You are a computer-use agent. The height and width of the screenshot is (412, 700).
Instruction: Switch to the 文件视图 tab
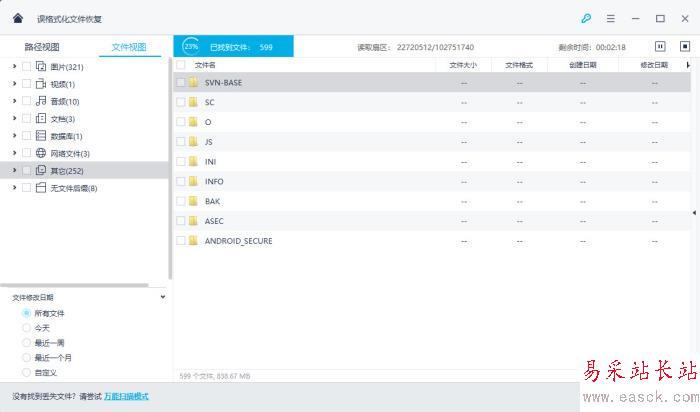129,47
